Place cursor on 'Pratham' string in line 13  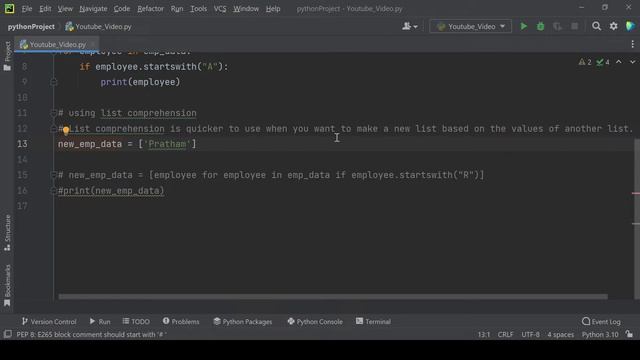coord(167,144)
